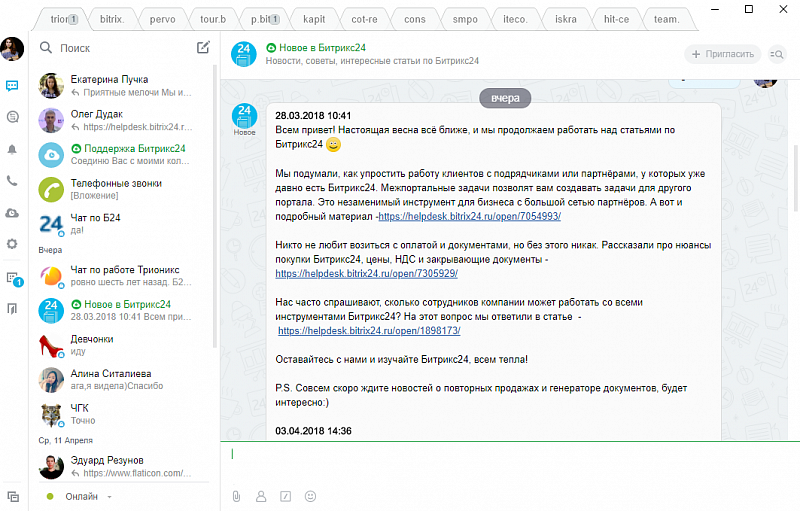Switch to the iskra tab

tap(566, 19)
